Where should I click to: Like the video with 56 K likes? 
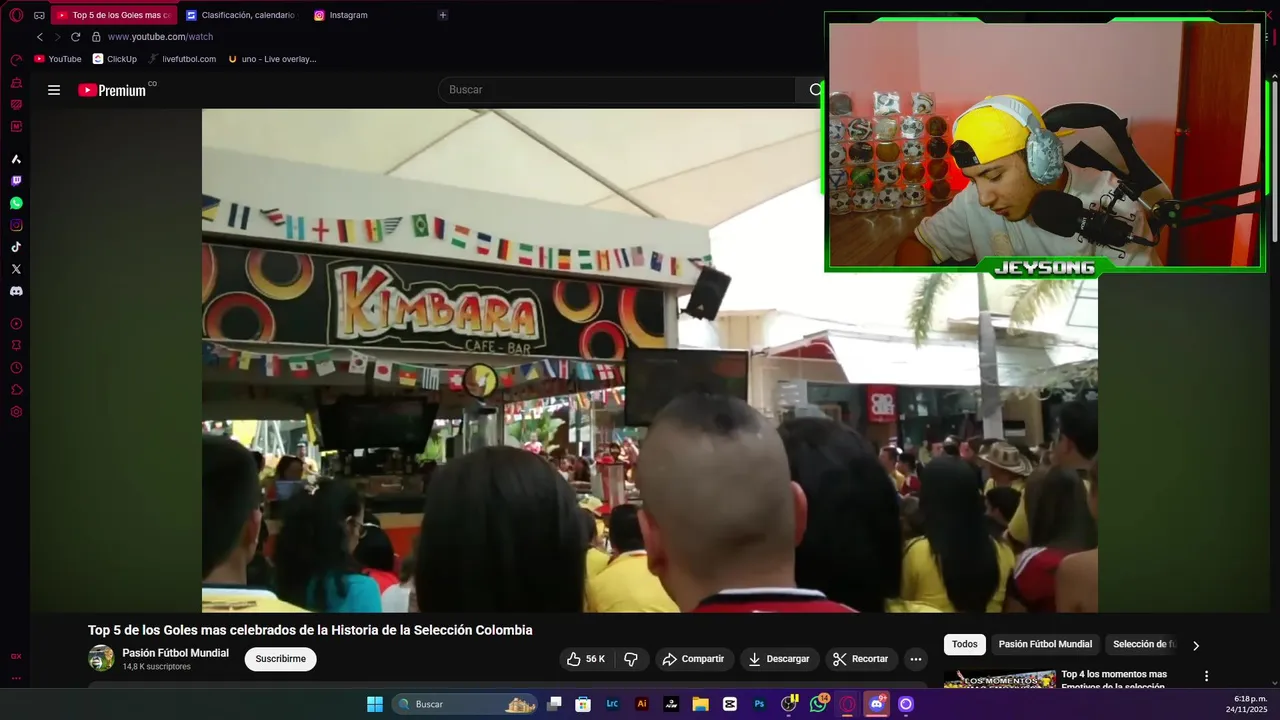pyautogui.click(x=586, y=659)
